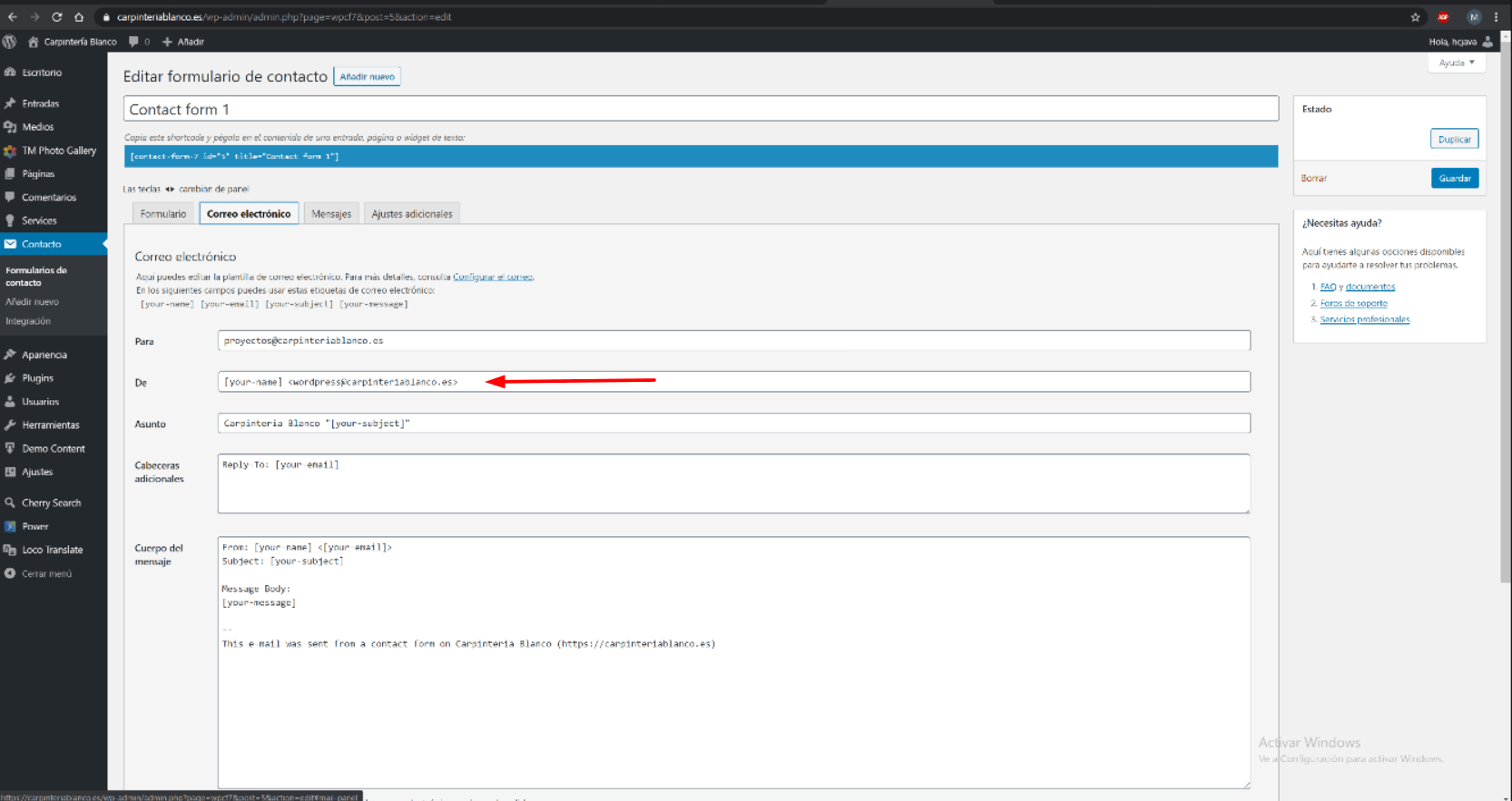Screen dimensions: 1512x801
Task: Click the Cabeceras adicionales text area
Action: pos(734,484)
